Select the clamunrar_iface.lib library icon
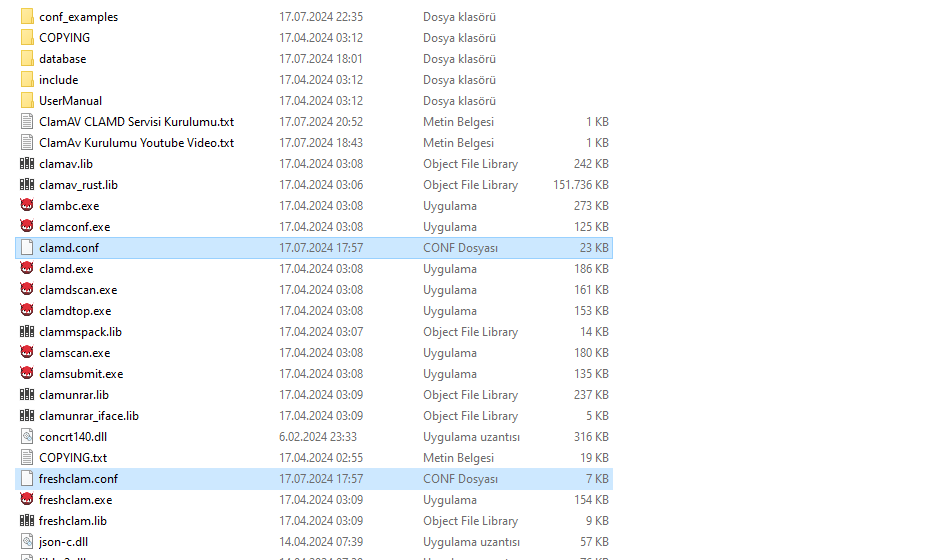Screen dimensions: 941x560 [x=27, y=416]
